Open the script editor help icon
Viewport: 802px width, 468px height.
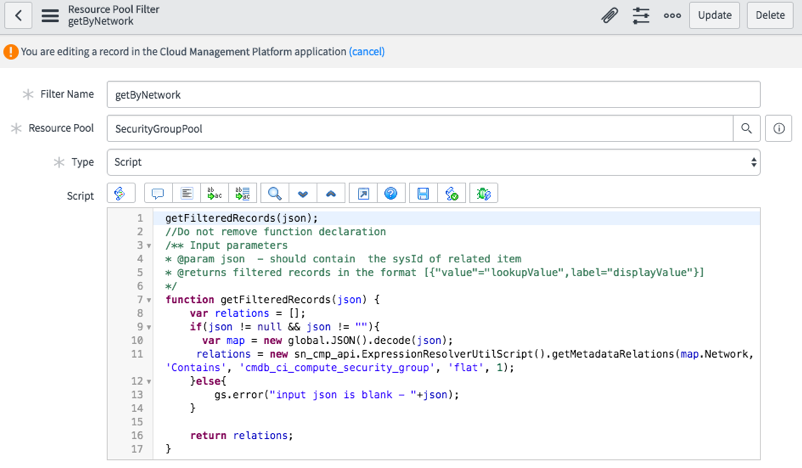[391, 193]
